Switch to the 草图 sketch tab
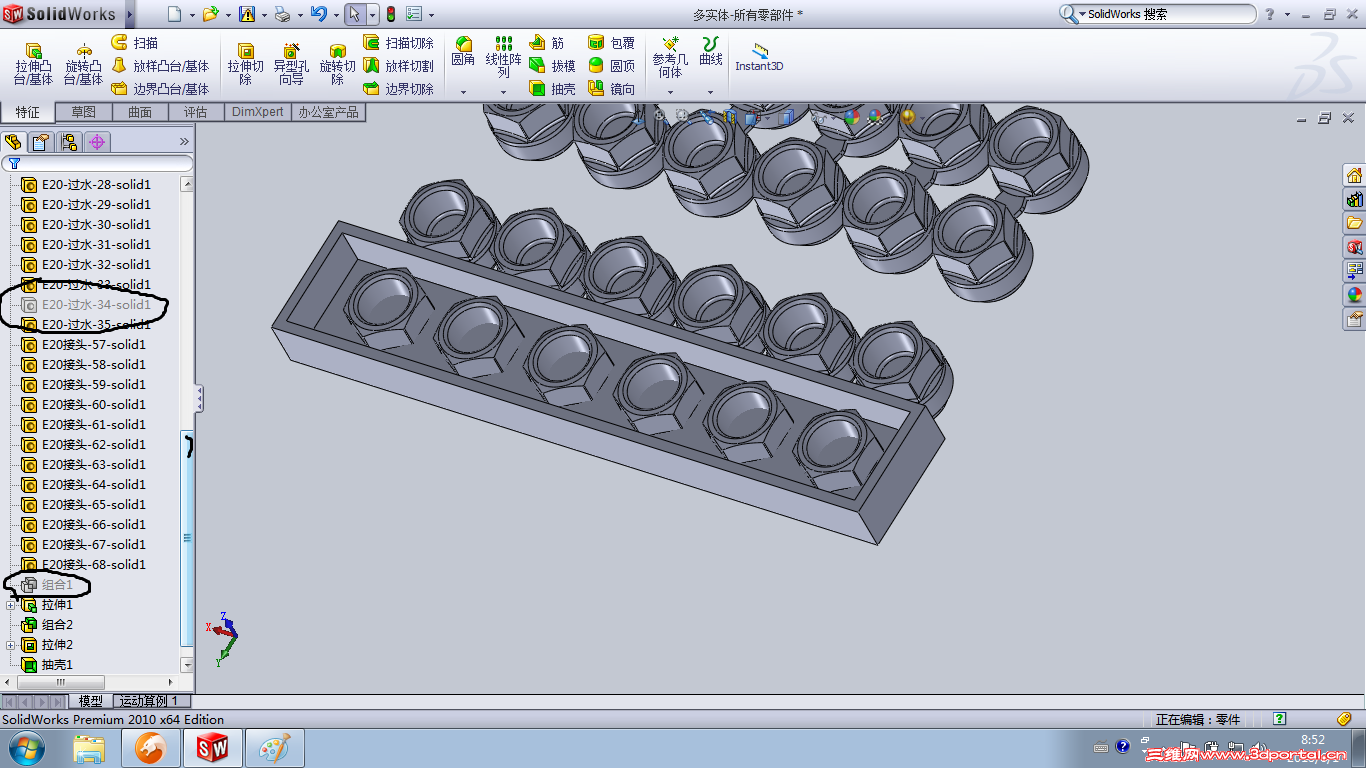This screenshot has width=1366, height=768. click(83, 112)
